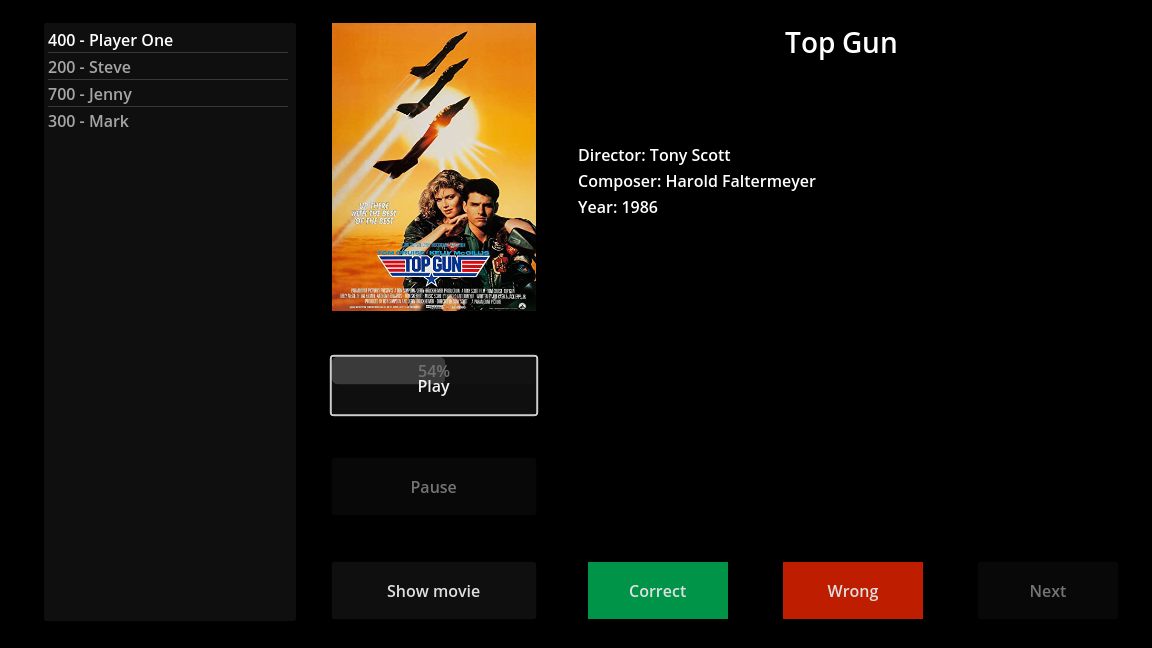This screenshot has height=648, width=1152.
Task: Select '200 - Steve' in the scoreboard
Action: 168,67
